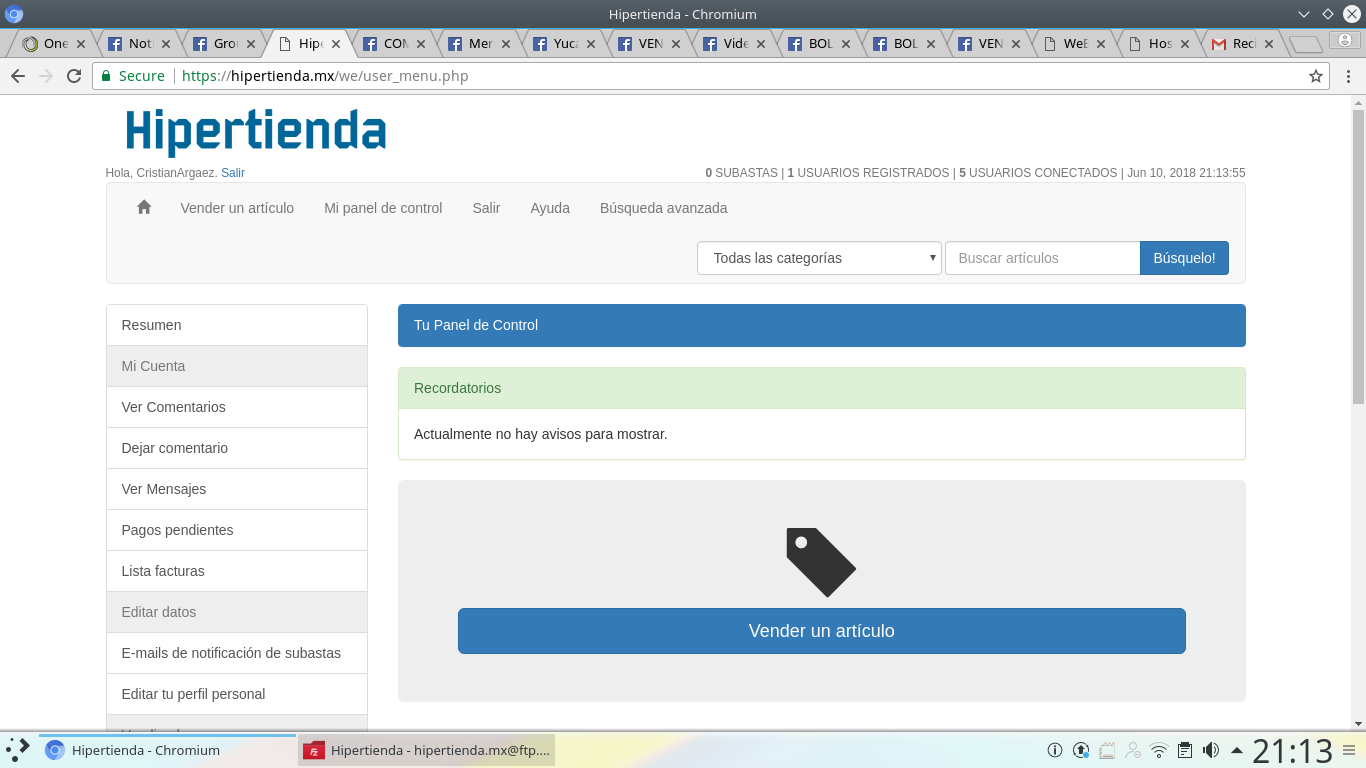Open 'Ver Comentarios' in the sidebar
Screen dimensions: 1366x768
click(237, 407)
